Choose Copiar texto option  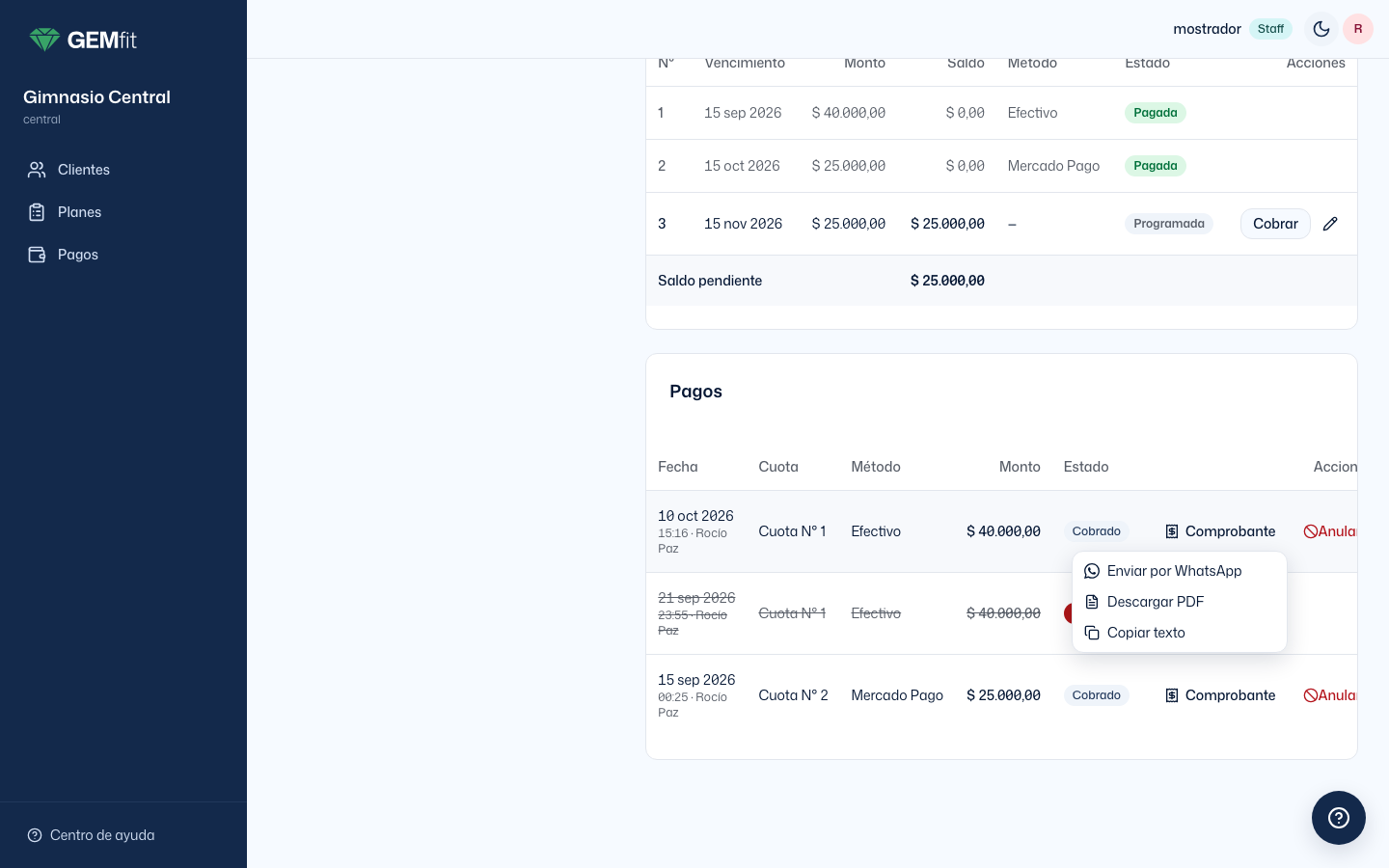1180,633
